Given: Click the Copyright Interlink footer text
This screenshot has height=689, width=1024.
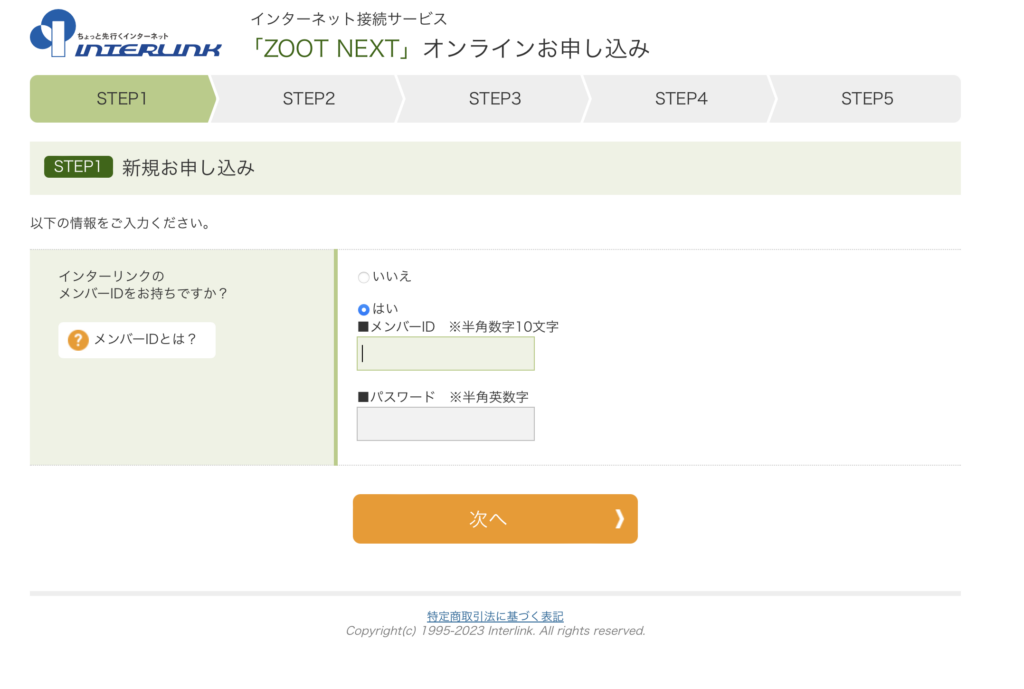Looking at the screenshot, I should tap(495, 631).
